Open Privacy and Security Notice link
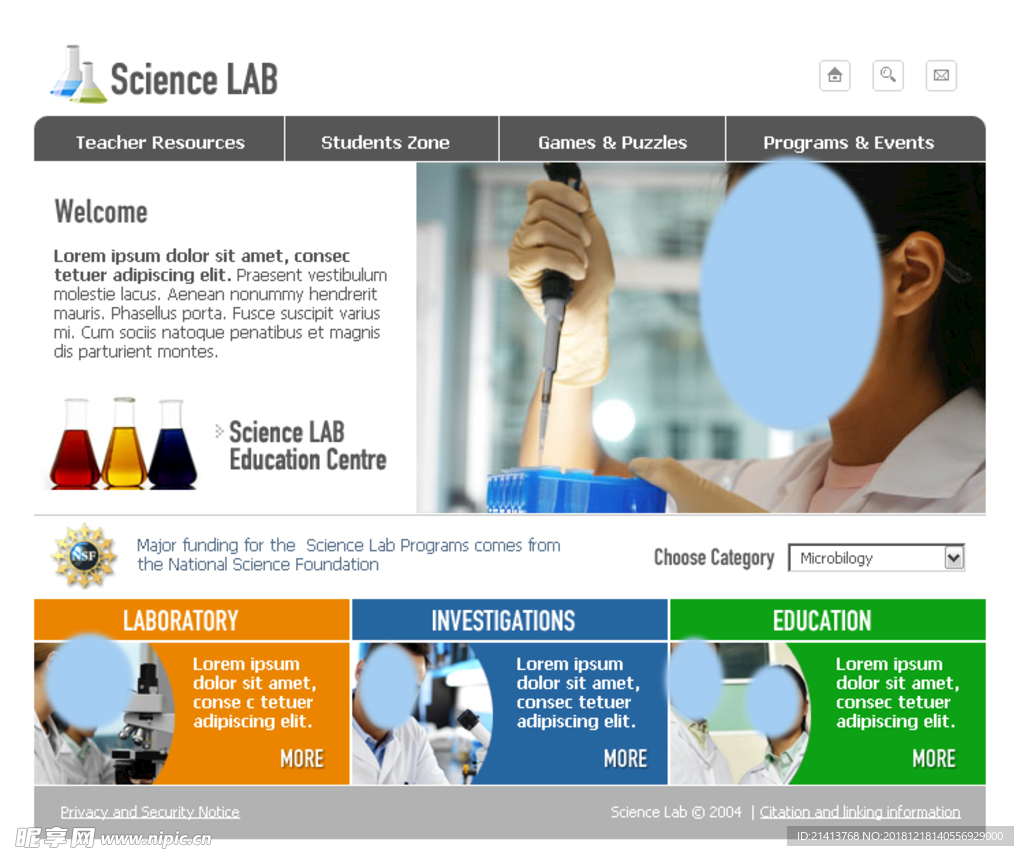 [150, 812]
